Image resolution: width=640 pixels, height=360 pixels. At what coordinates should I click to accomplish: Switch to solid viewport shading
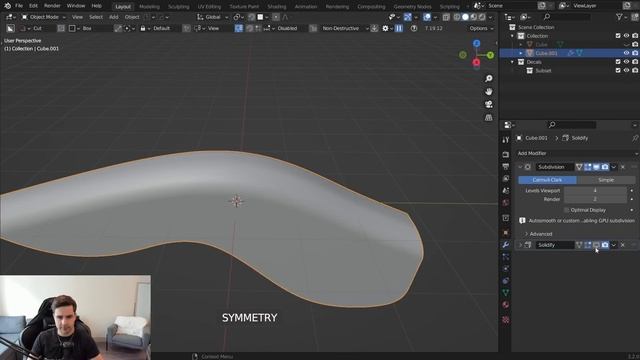tap(465, 17)
